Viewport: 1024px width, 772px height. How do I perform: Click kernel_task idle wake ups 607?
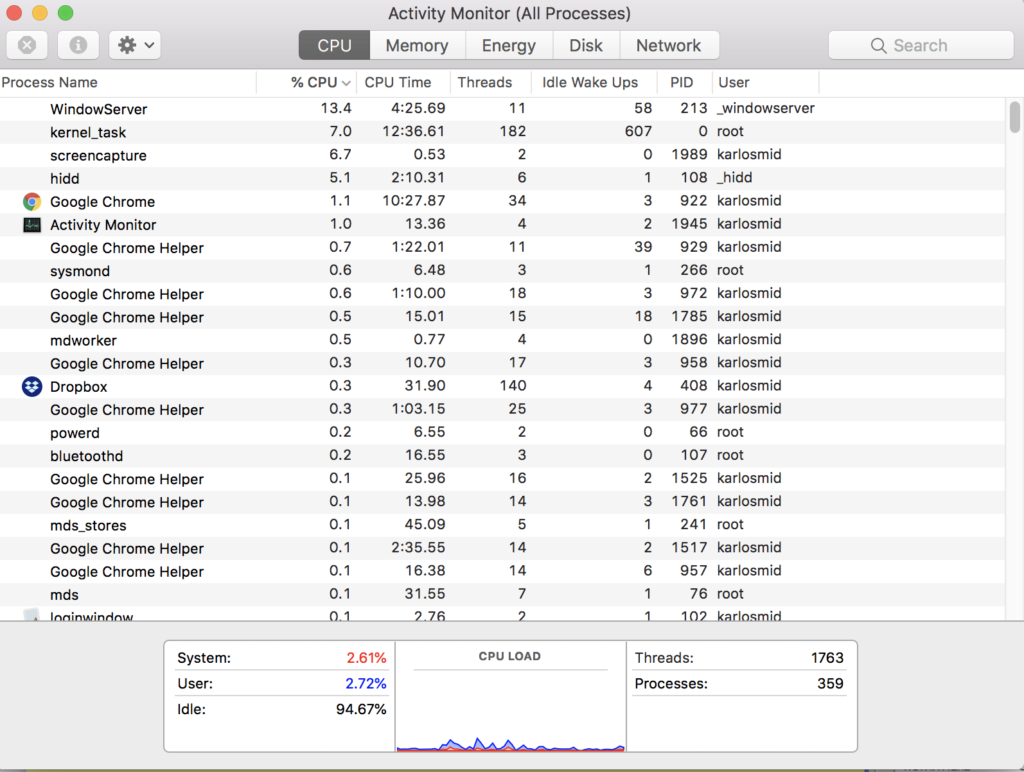pos(638,131)
